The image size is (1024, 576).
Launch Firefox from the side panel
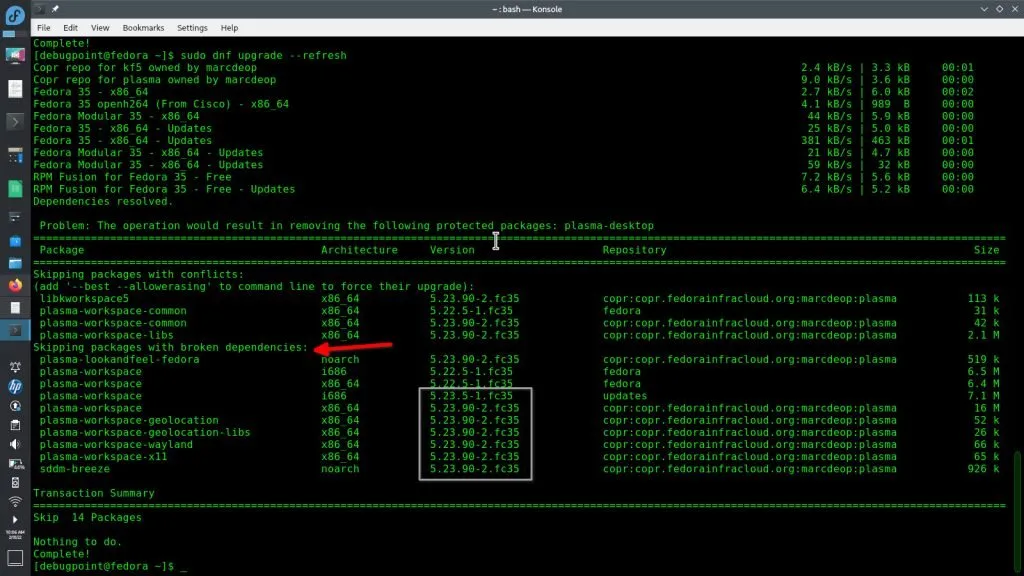15,285
